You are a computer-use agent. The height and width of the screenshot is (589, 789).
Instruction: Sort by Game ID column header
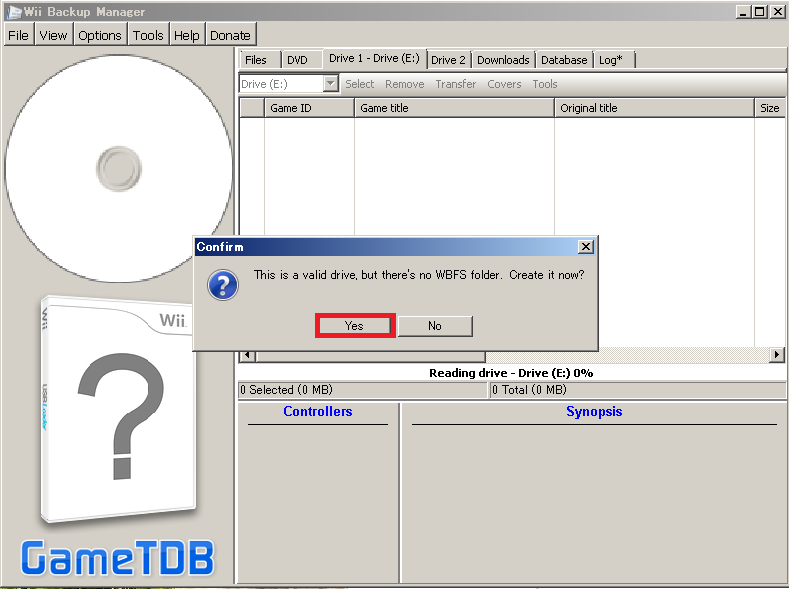309,108
